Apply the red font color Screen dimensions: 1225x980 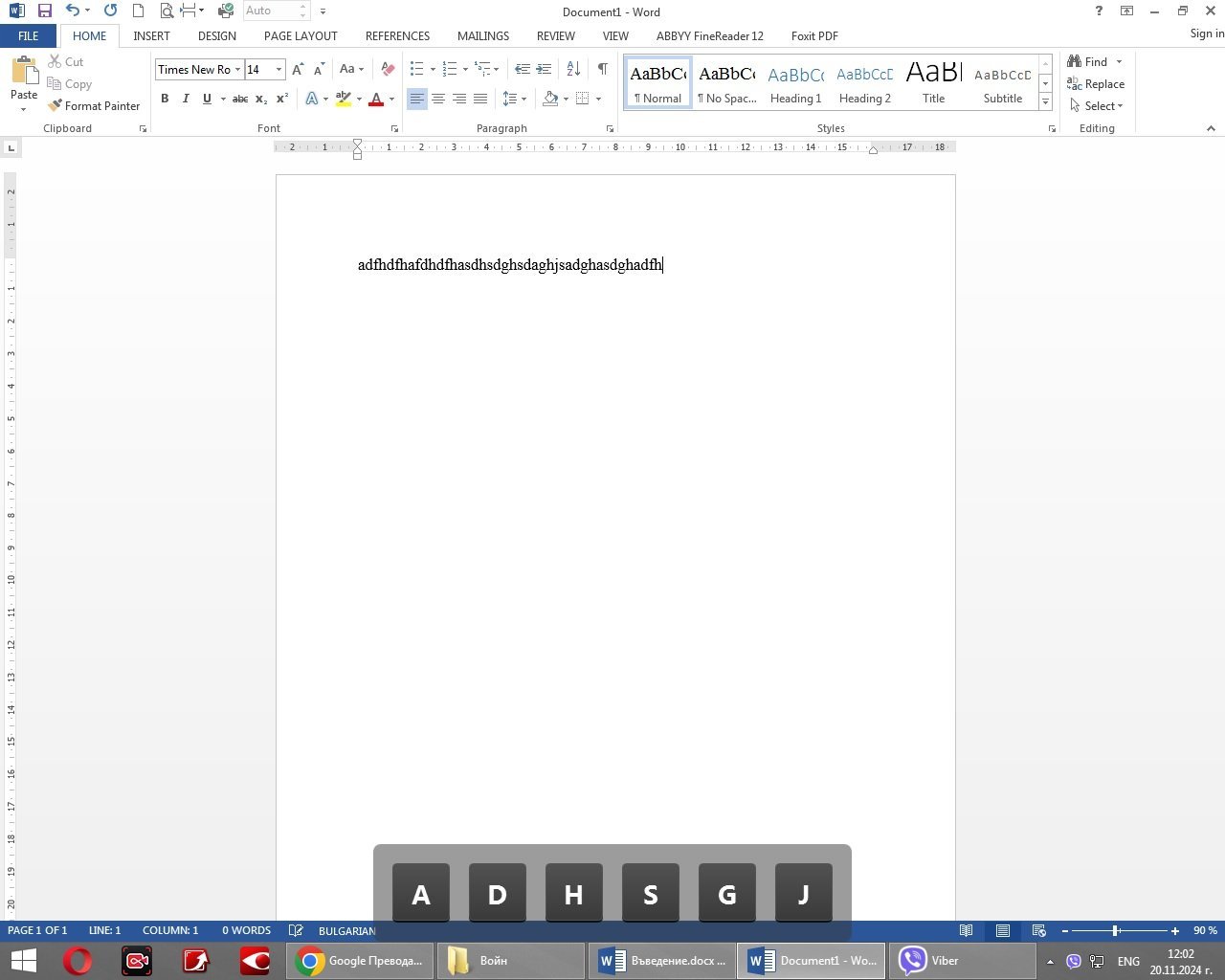click(x=376, y=99)
